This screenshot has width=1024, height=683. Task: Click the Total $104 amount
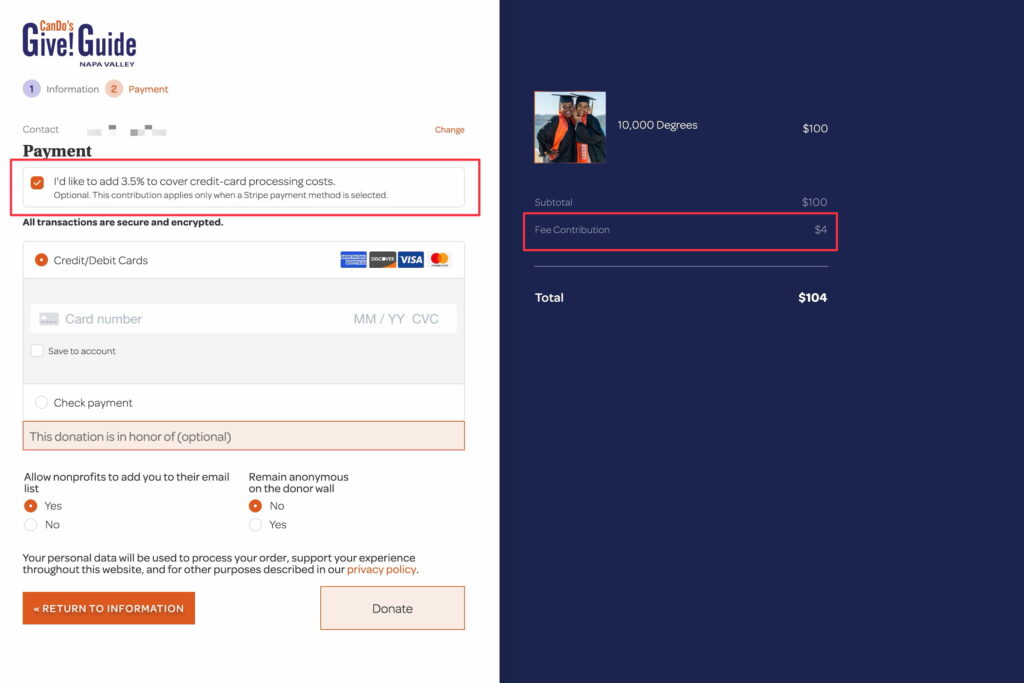point(812,297)
